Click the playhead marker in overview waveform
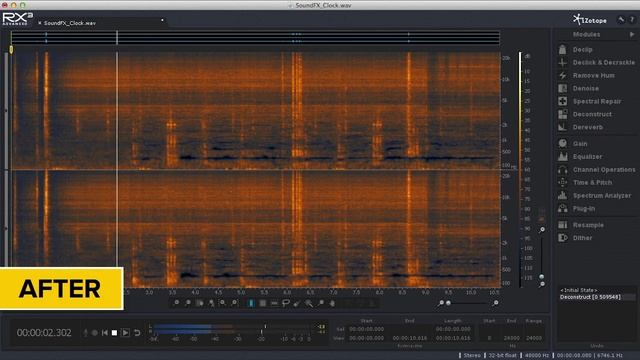 pyautogui.click(x=117, y=38)
